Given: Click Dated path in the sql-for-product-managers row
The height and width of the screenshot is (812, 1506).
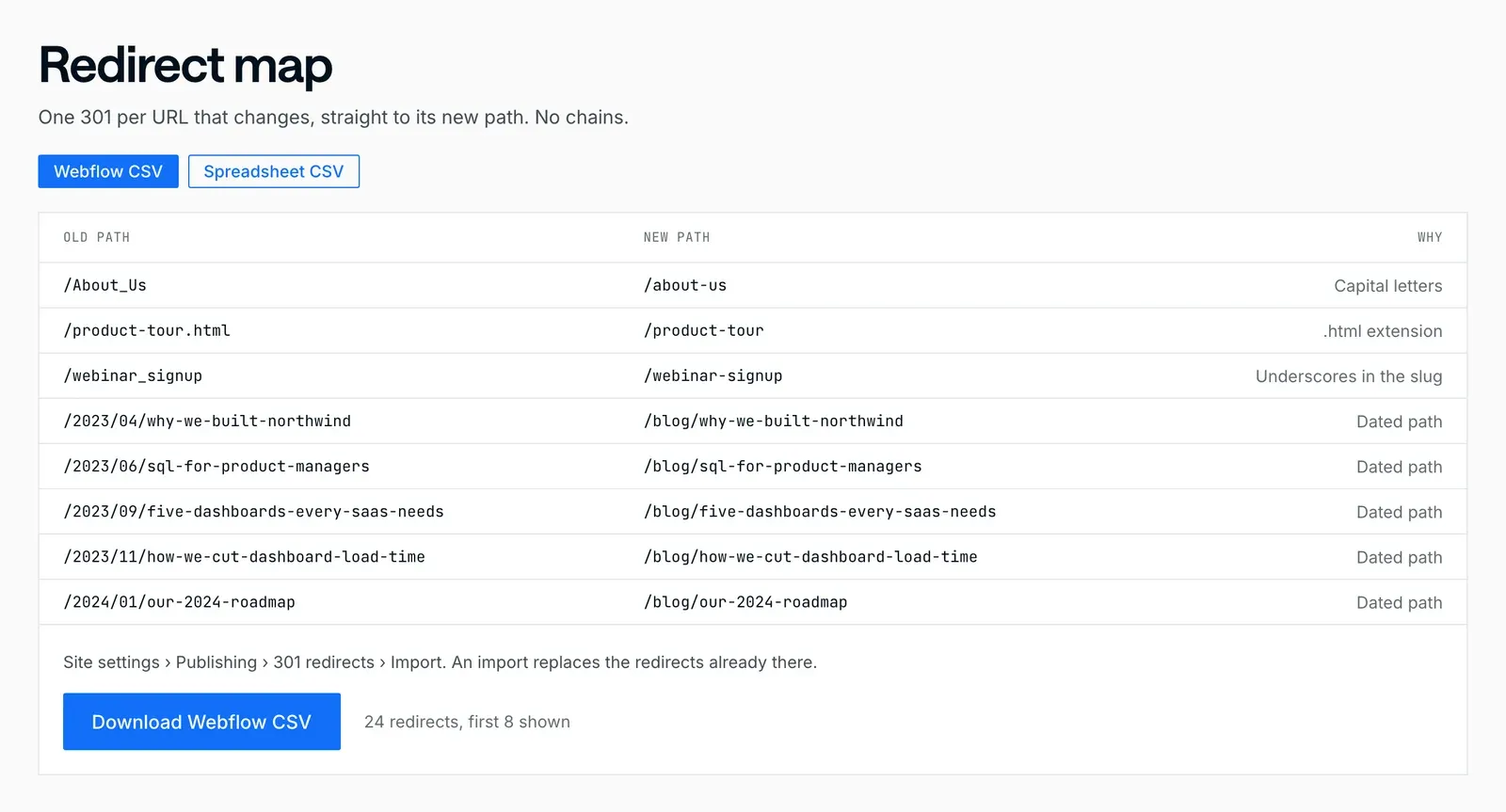Looking at the screenshot, I should (1399, 467).
